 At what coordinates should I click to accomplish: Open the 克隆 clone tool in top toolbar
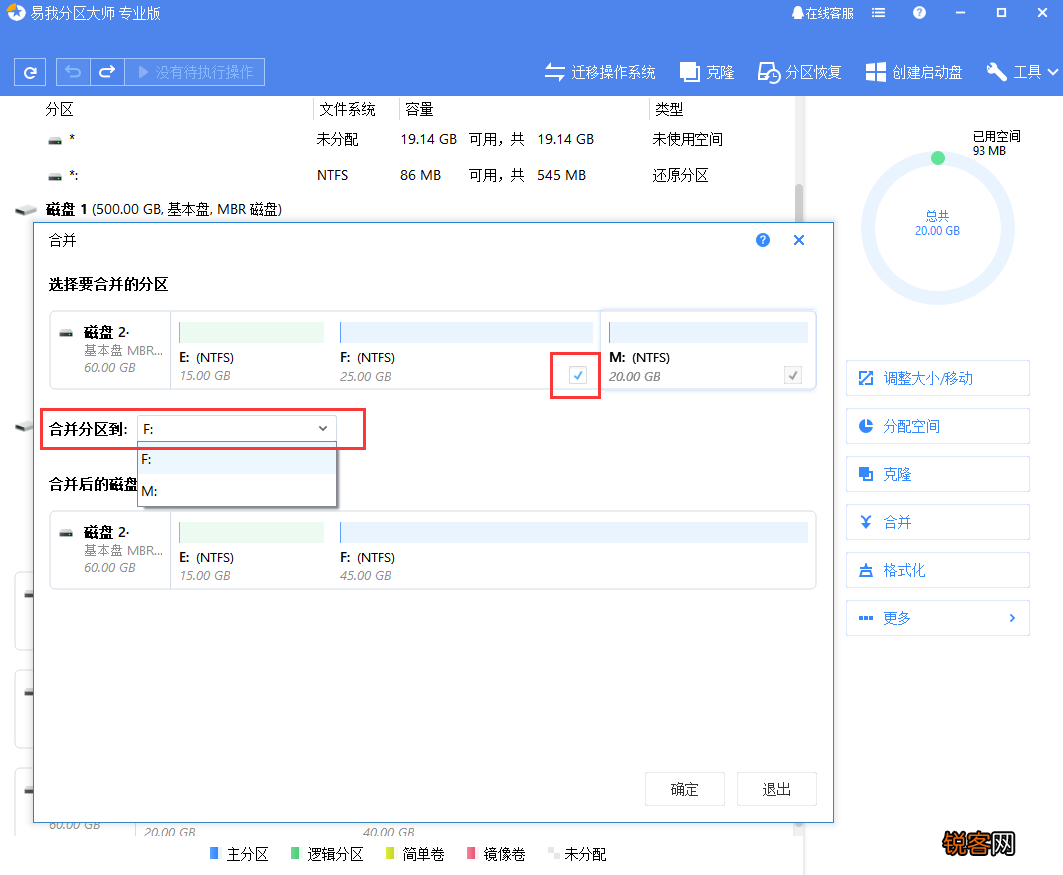[707, 72]
